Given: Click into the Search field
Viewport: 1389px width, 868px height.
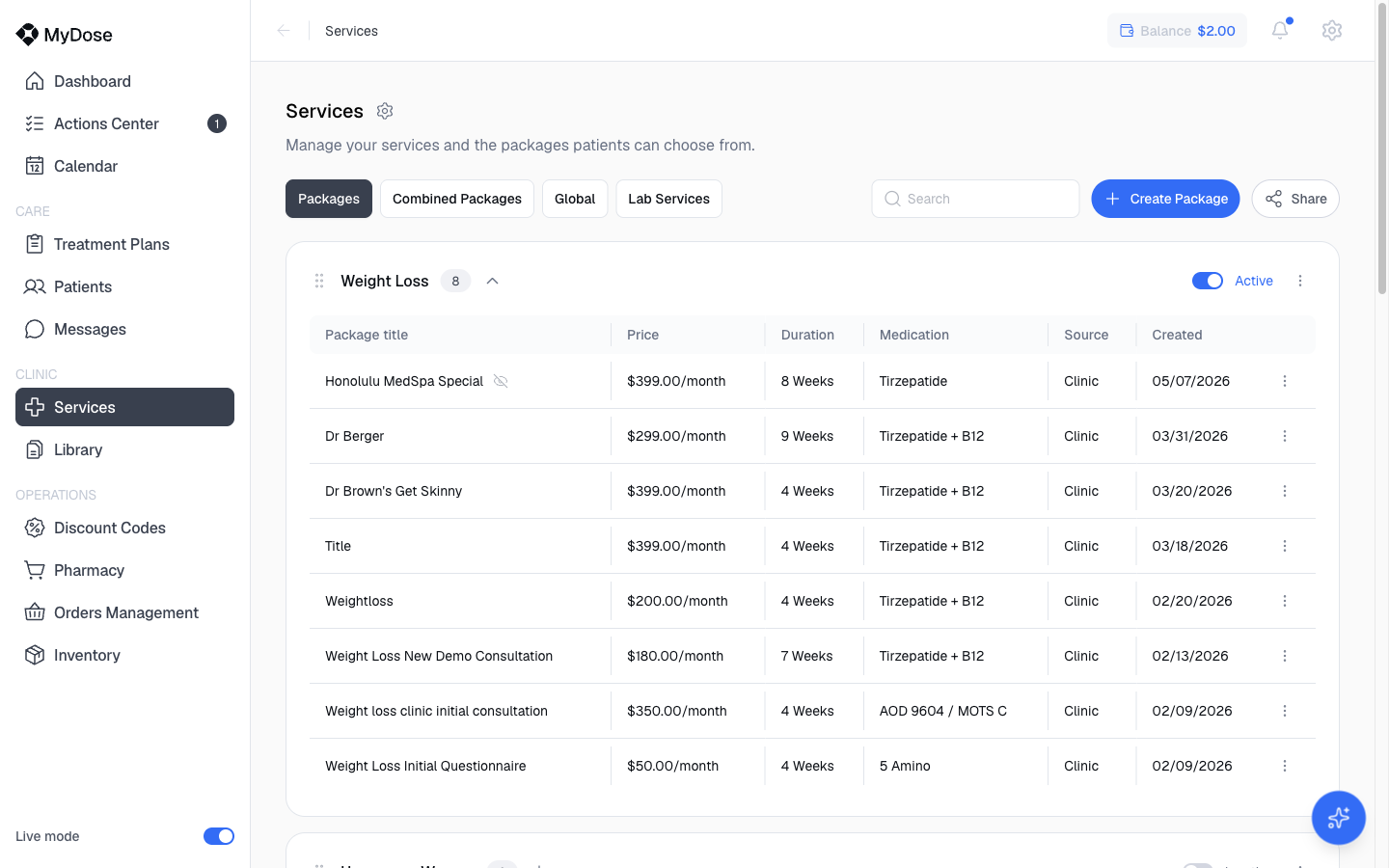Looking at the screenshot, I should 975,199.
